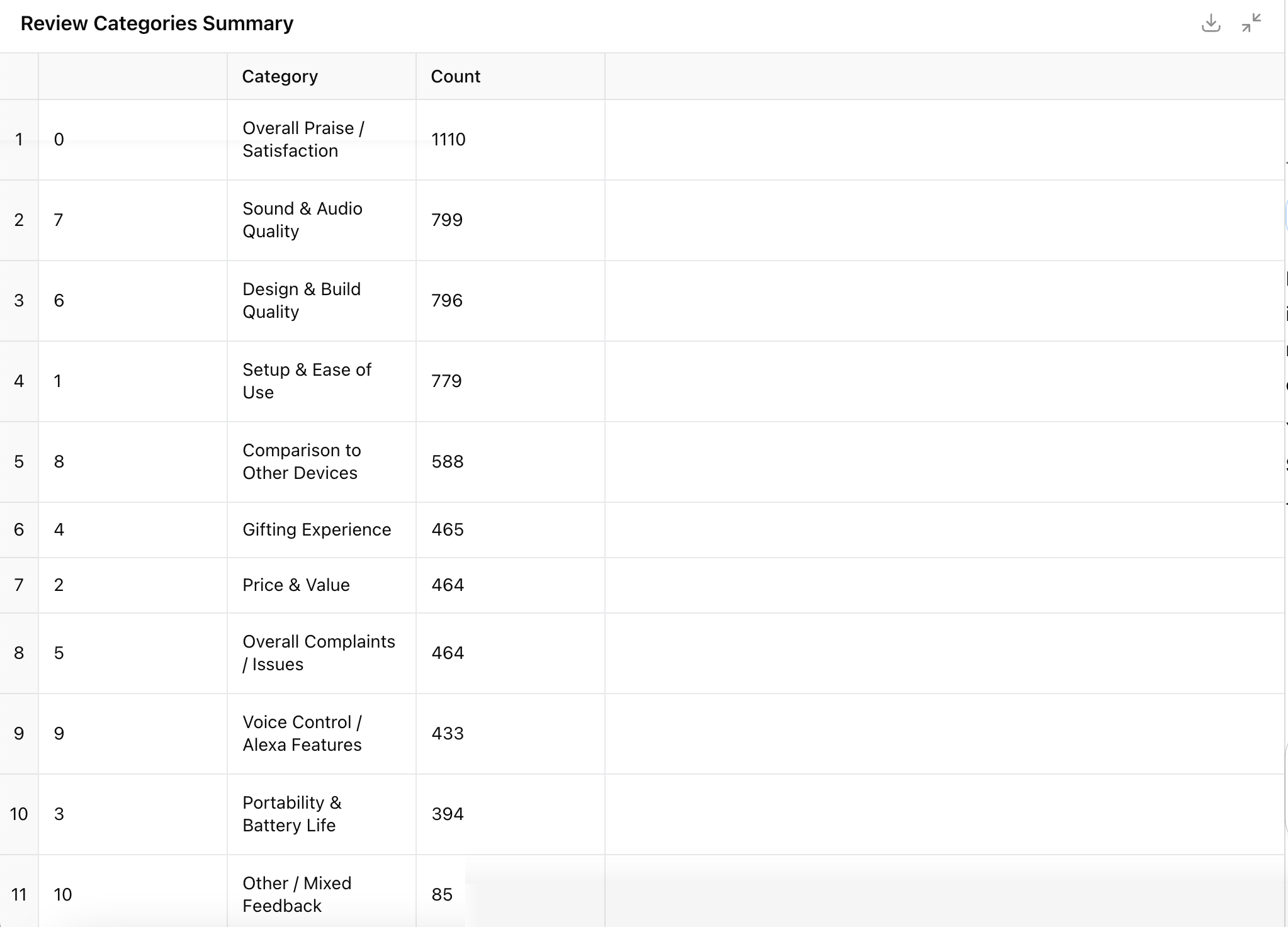The image size is (1288, 927).
Task: Click the Category column header
Action: (x=280, y=76)
